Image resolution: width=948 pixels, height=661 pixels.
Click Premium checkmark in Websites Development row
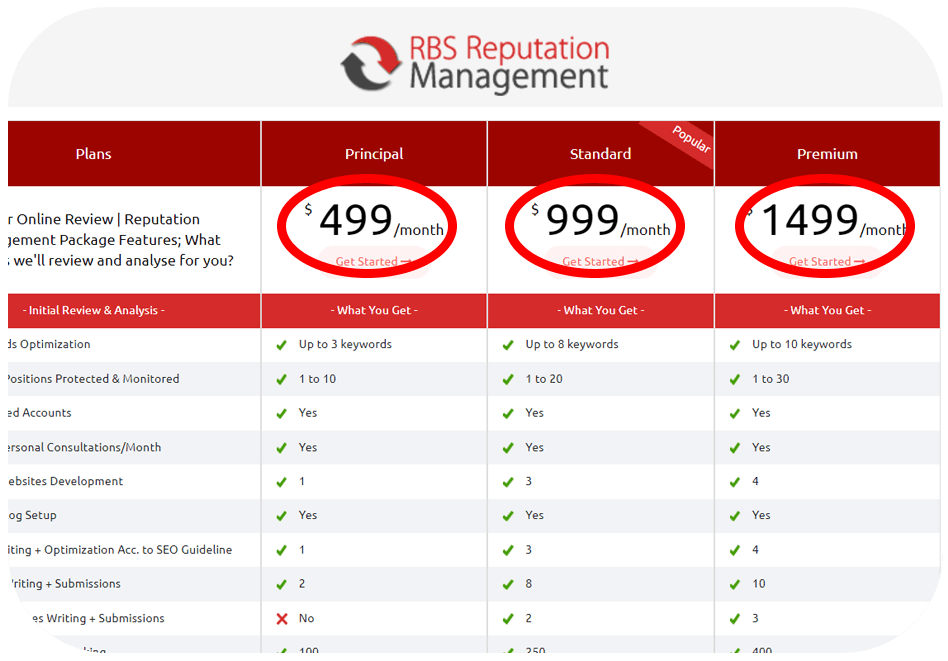coord(735,482)
